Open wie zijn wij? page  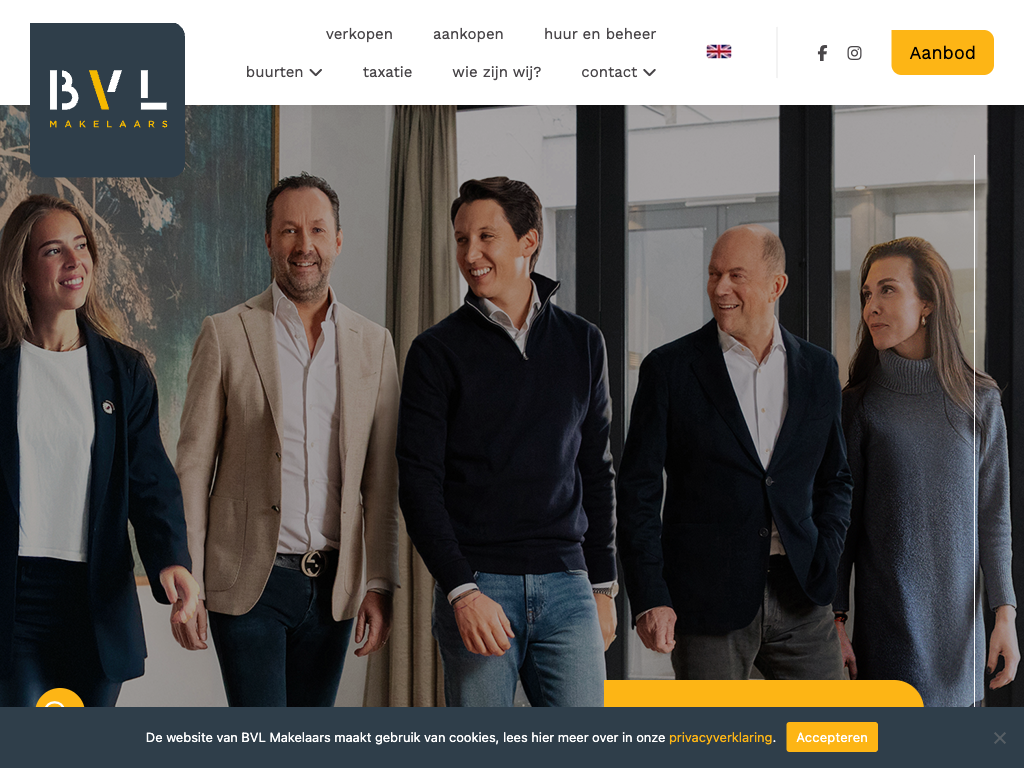pos(496,72)
